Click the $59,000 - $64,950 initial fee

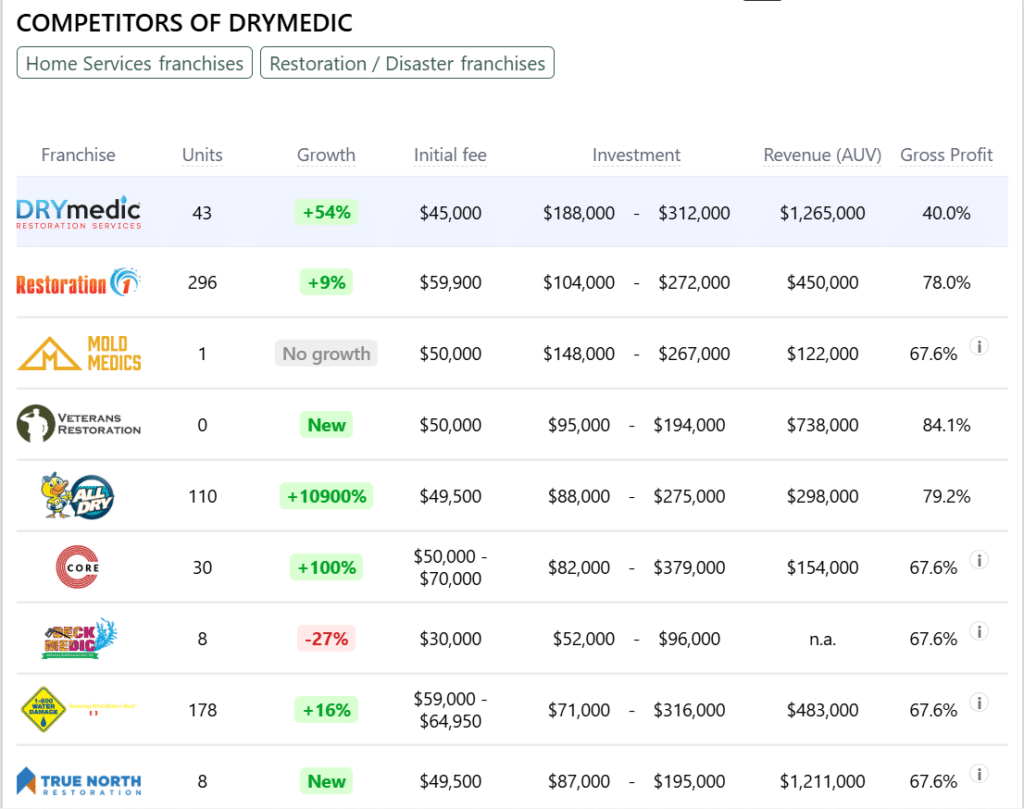pyautogui.click(x=450, y=709)
